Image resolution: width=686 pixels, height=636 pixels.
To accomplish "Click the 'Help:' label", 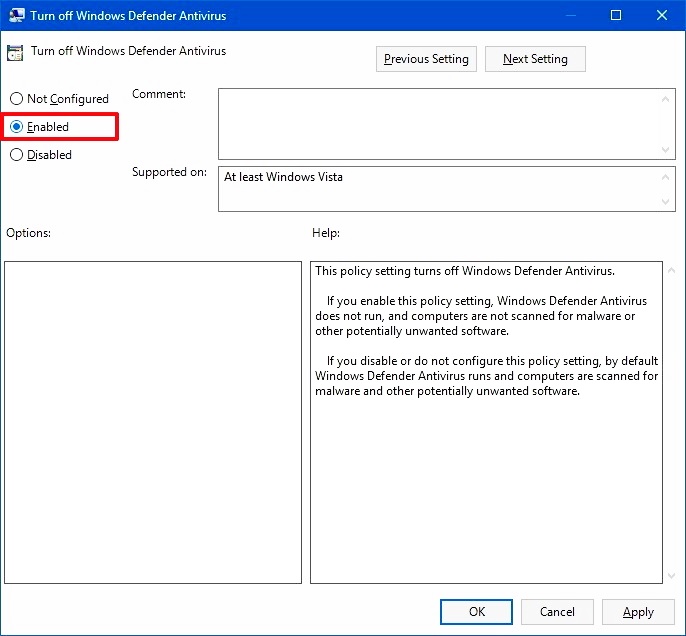I will [x=326, y=233].
